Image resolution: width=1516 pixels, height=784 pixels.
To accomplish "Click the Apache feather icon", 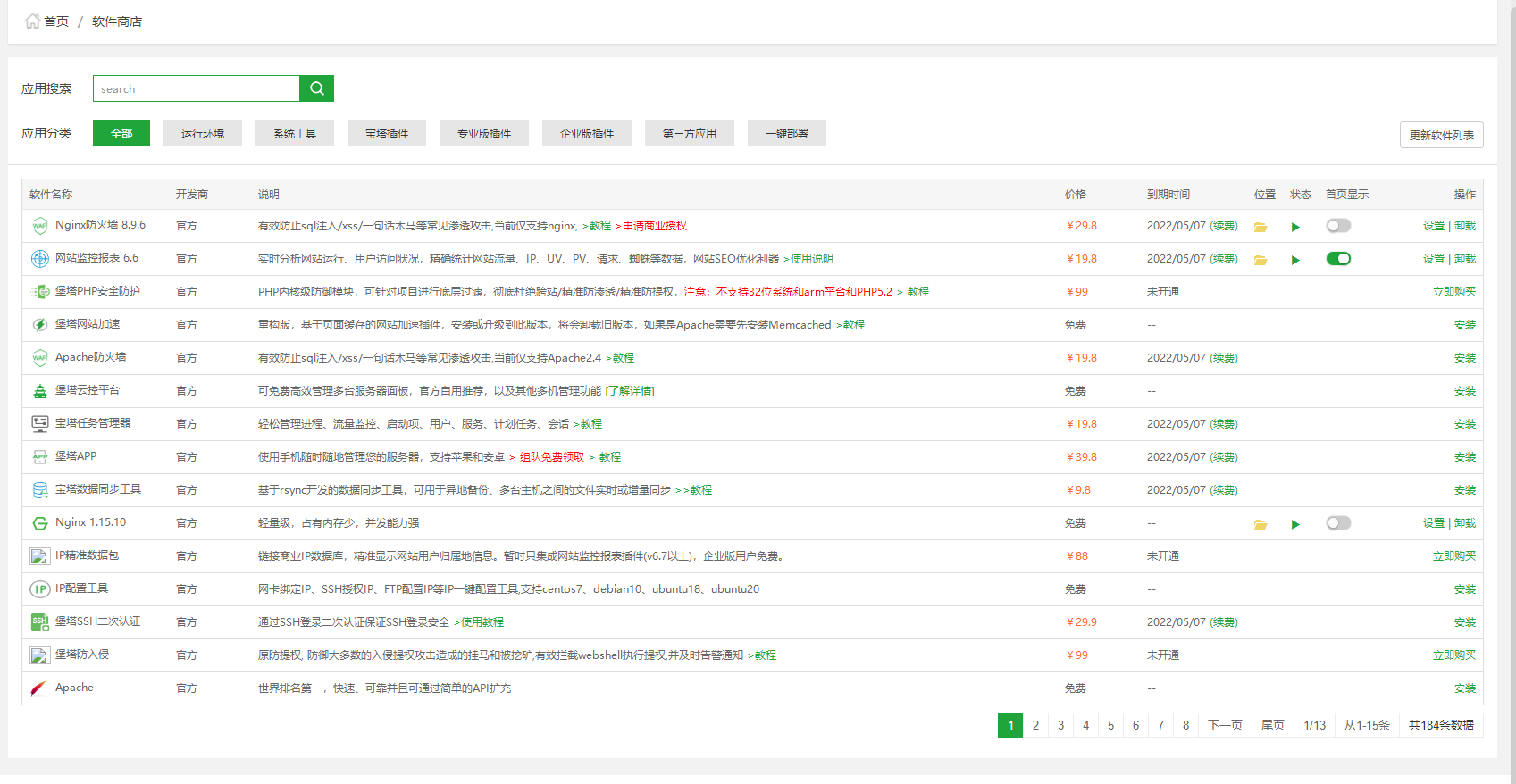I will [40, 688].
